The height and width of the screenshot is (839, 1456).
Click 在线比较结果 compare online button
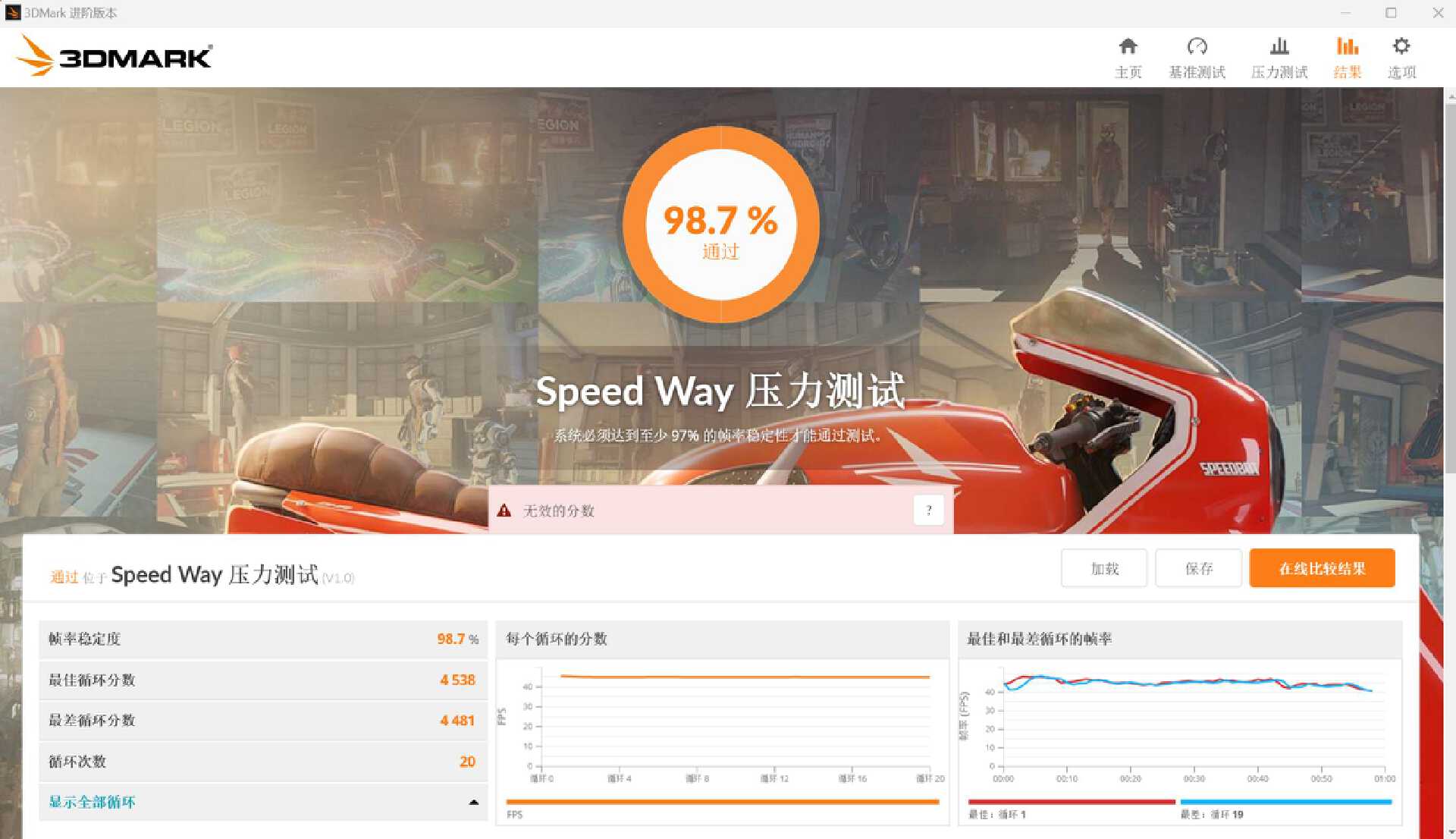coord(1322,568)
